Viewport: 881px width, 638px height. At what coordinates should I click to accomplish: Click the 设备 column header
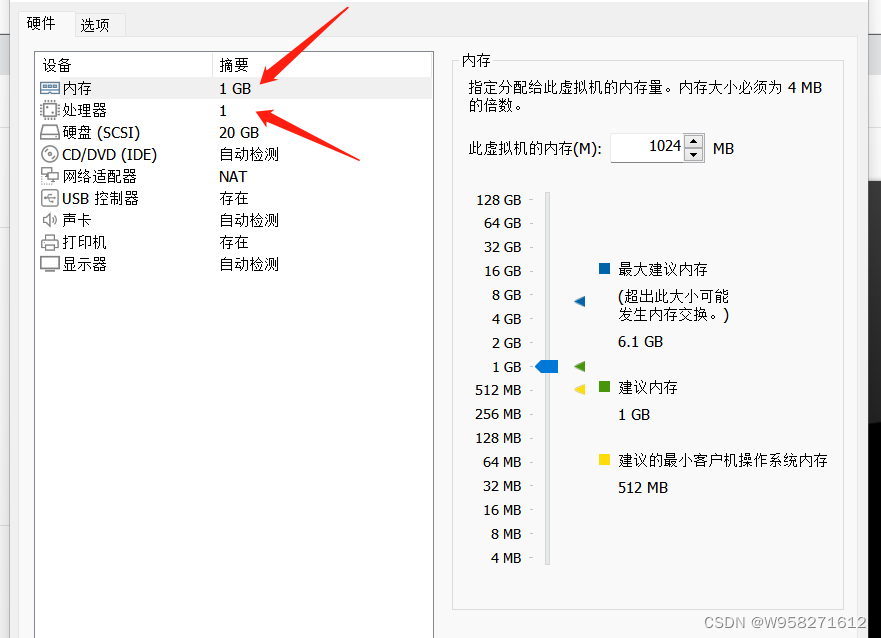57,65
